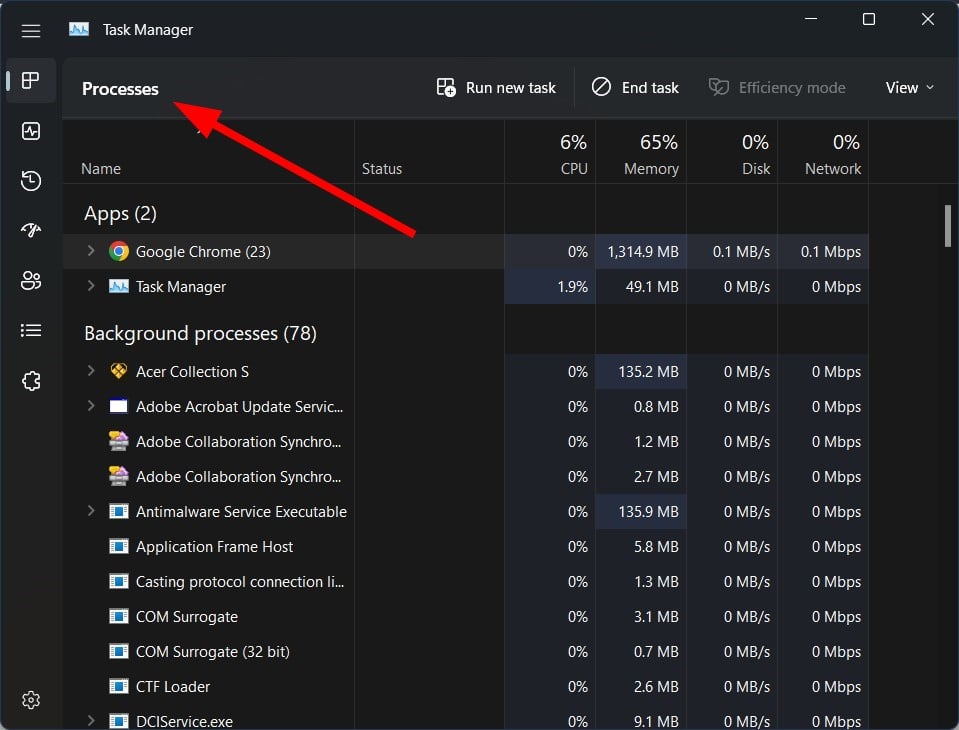This screenshot has height=730, width=959.
Task: Open the View dropdown
Action: click(909, 87)
